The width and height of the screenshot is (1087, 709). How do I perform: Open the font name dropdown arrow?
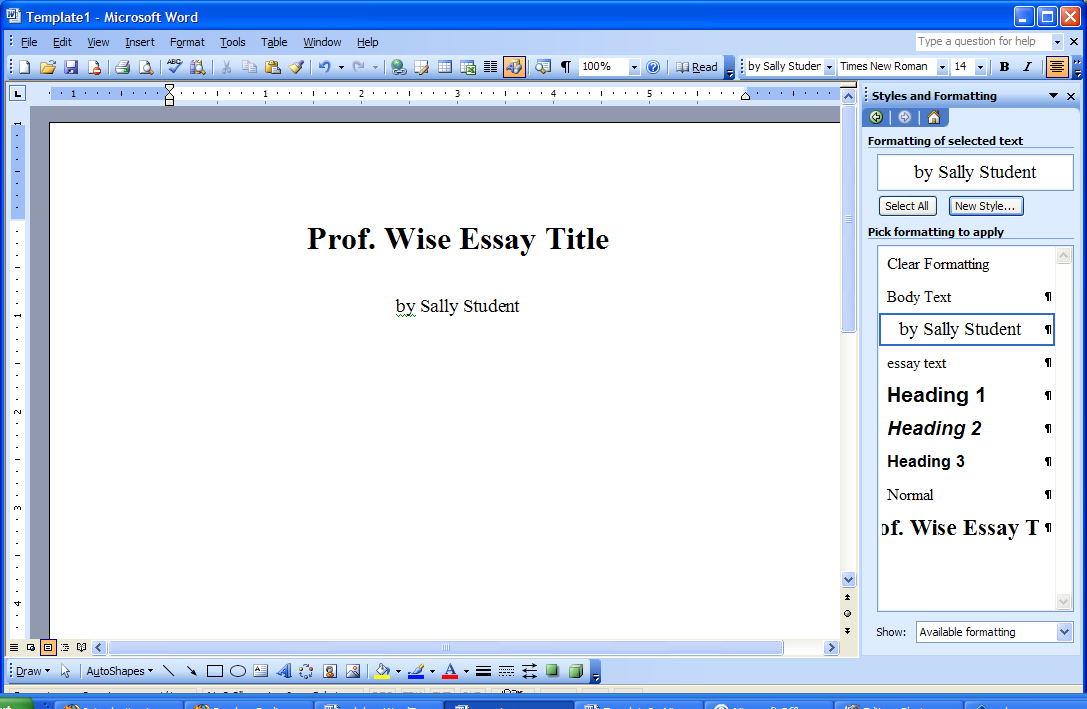[x=942, y=67]
